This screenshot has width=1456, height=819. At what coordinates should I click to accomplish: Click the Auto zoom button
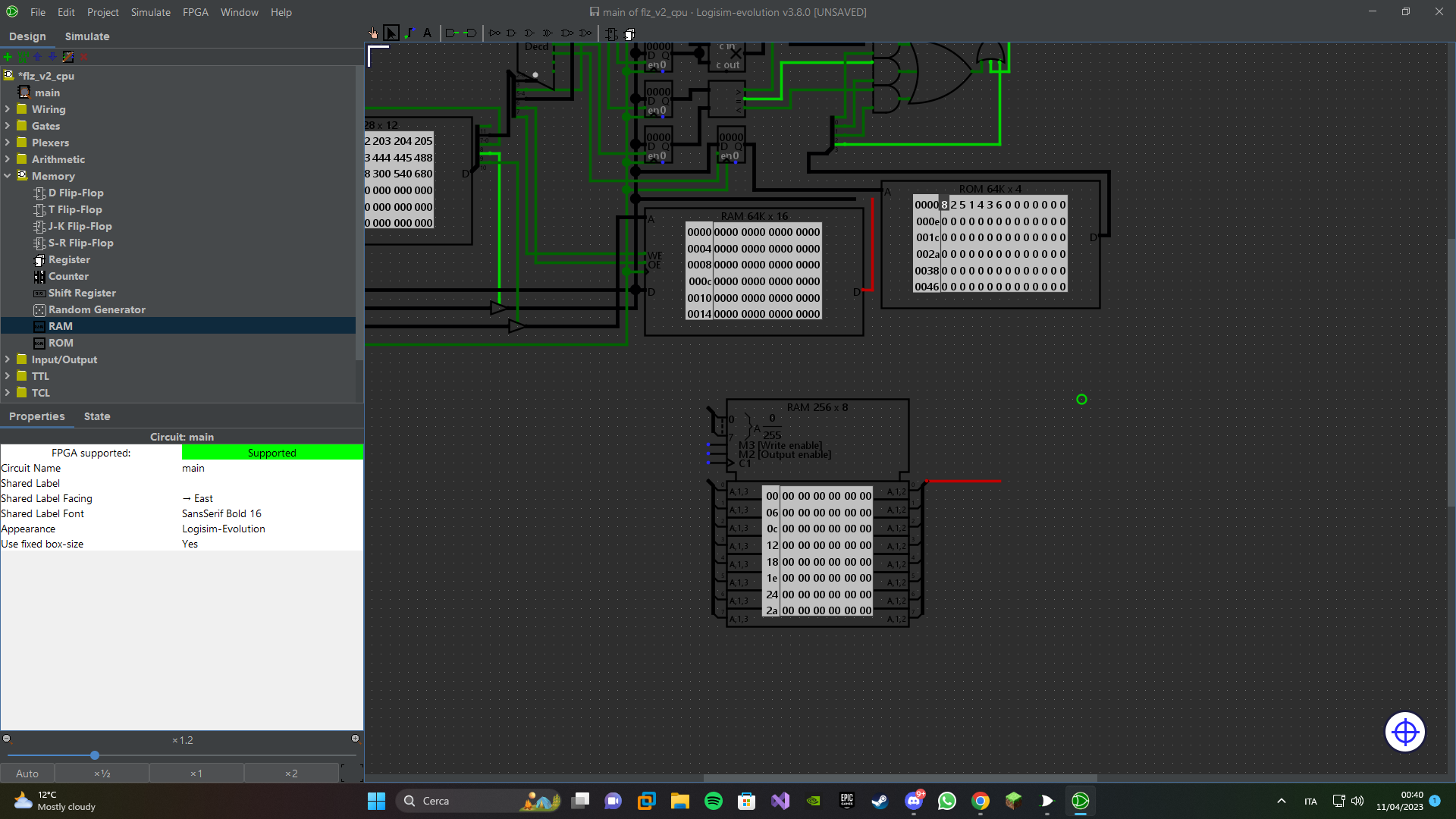click(27, 773)
